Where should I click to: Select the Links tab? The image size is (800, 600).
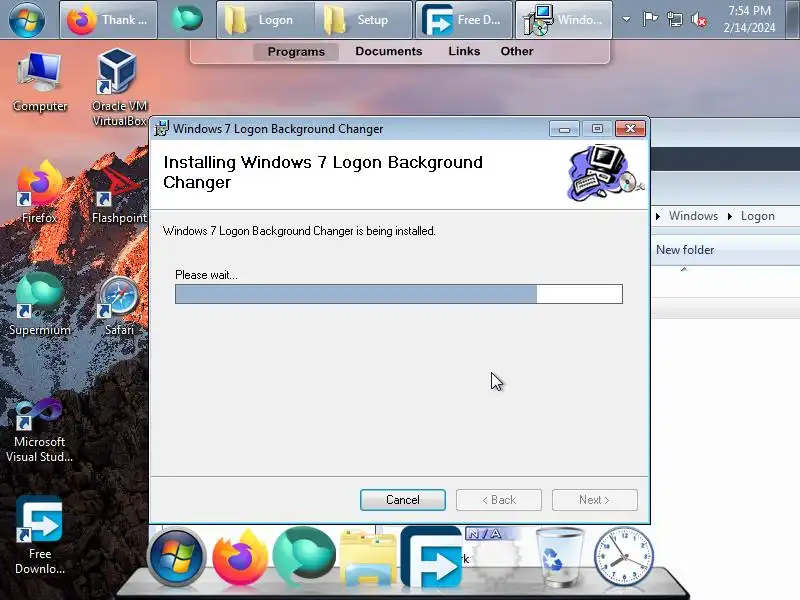coord(464,51)
